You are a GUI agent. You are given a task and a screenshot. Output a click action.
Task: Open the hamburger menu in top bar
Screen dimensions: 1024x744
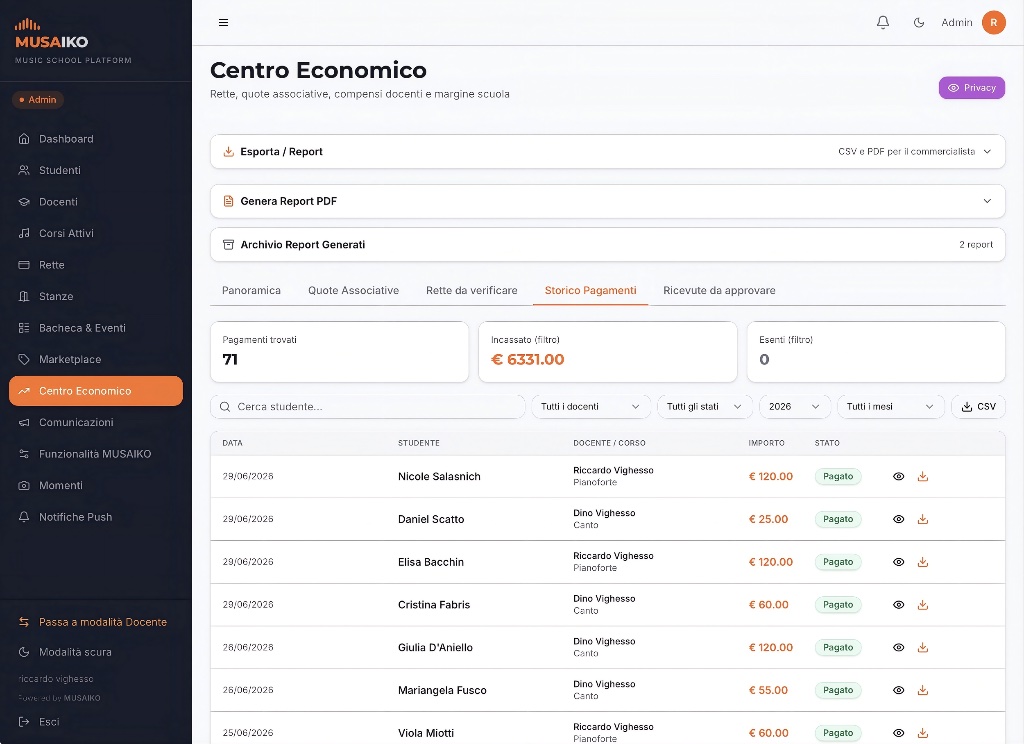223,23
